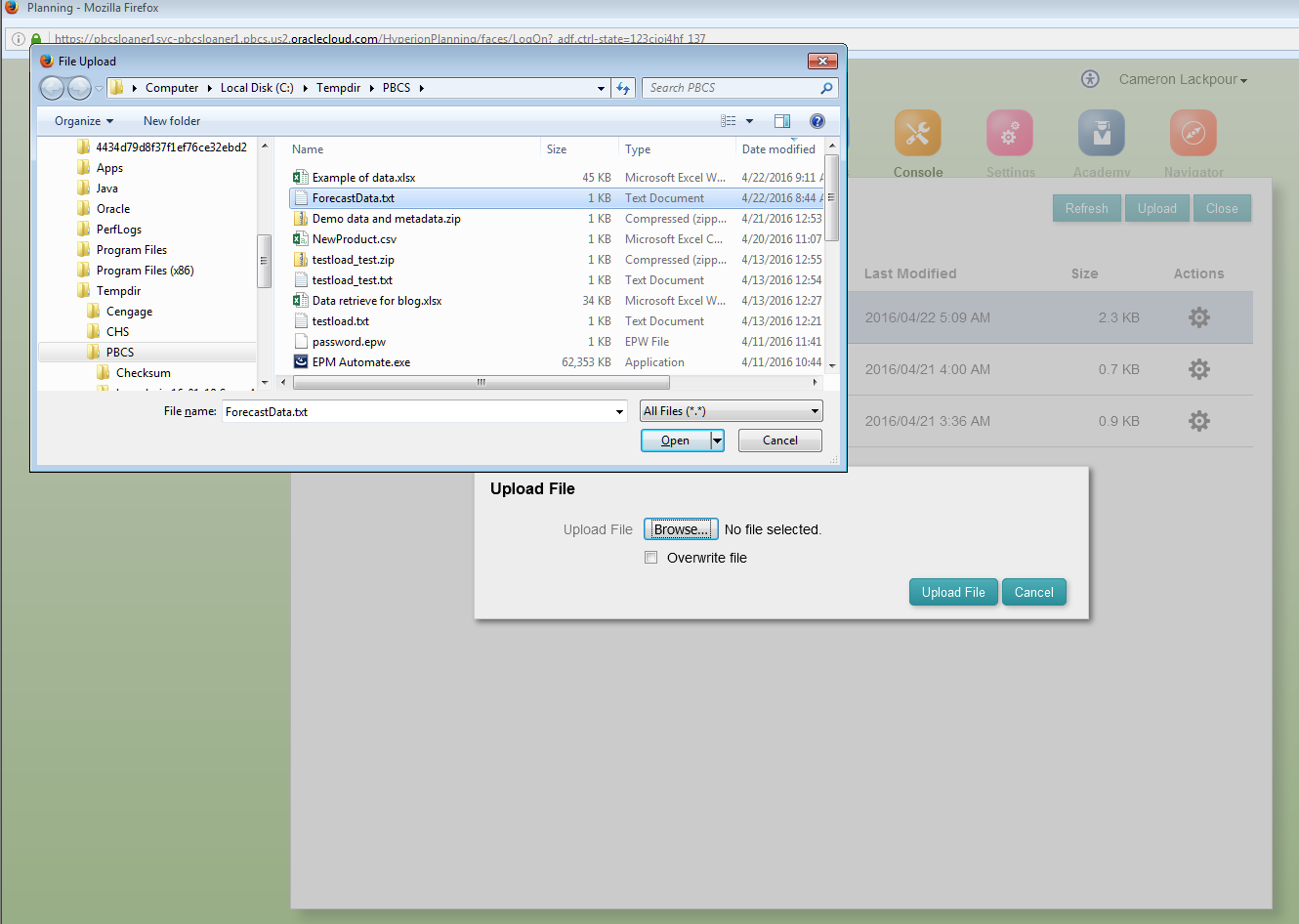1299x924 pixels.
Task: Open actions gear for 2016/04/21 4:00 AM row
Action: coord(1199,369)
